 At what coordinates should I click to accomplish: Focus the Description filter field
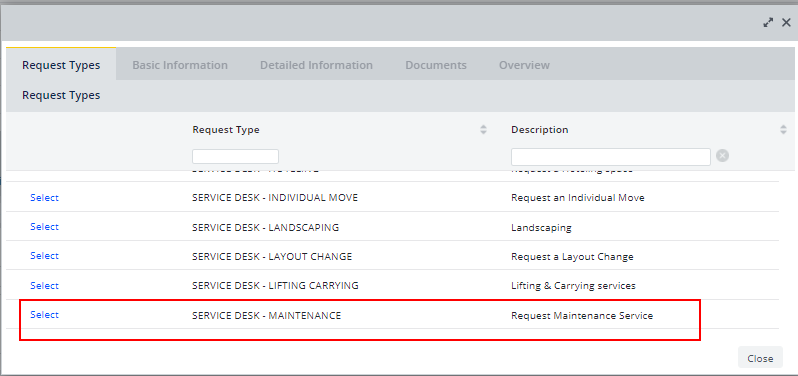(611, 157)
